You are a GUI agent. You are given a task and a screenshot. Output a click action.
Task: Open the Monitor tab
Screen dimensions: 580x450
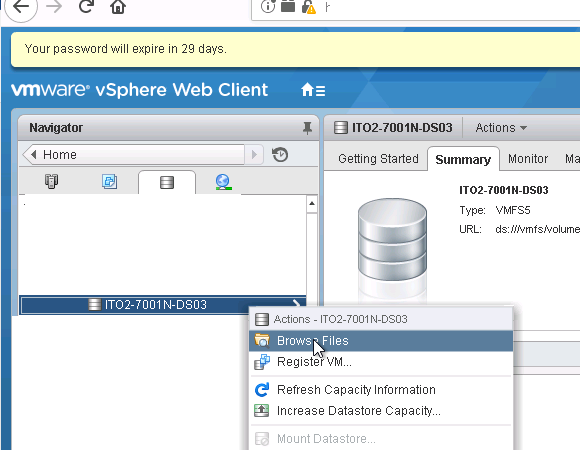(x=528, y=159)
